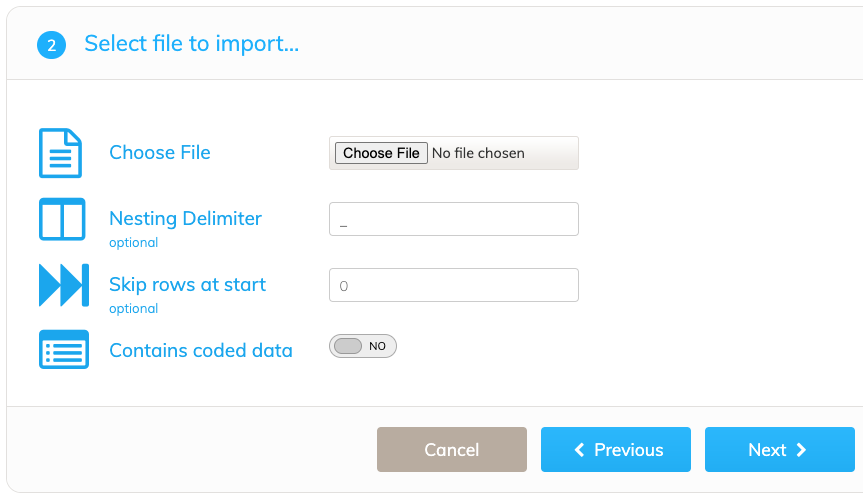The height and width of the screenshot is (496, 863).
Task: Click the Contains coded data label
Action: [x=201, y=351]
